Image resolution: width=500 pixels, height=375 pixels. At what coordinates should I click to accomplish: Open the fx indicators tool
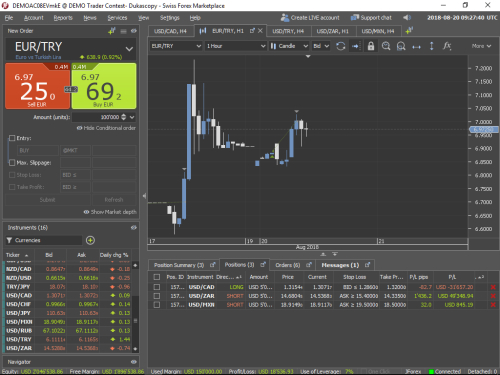[447, 46]
